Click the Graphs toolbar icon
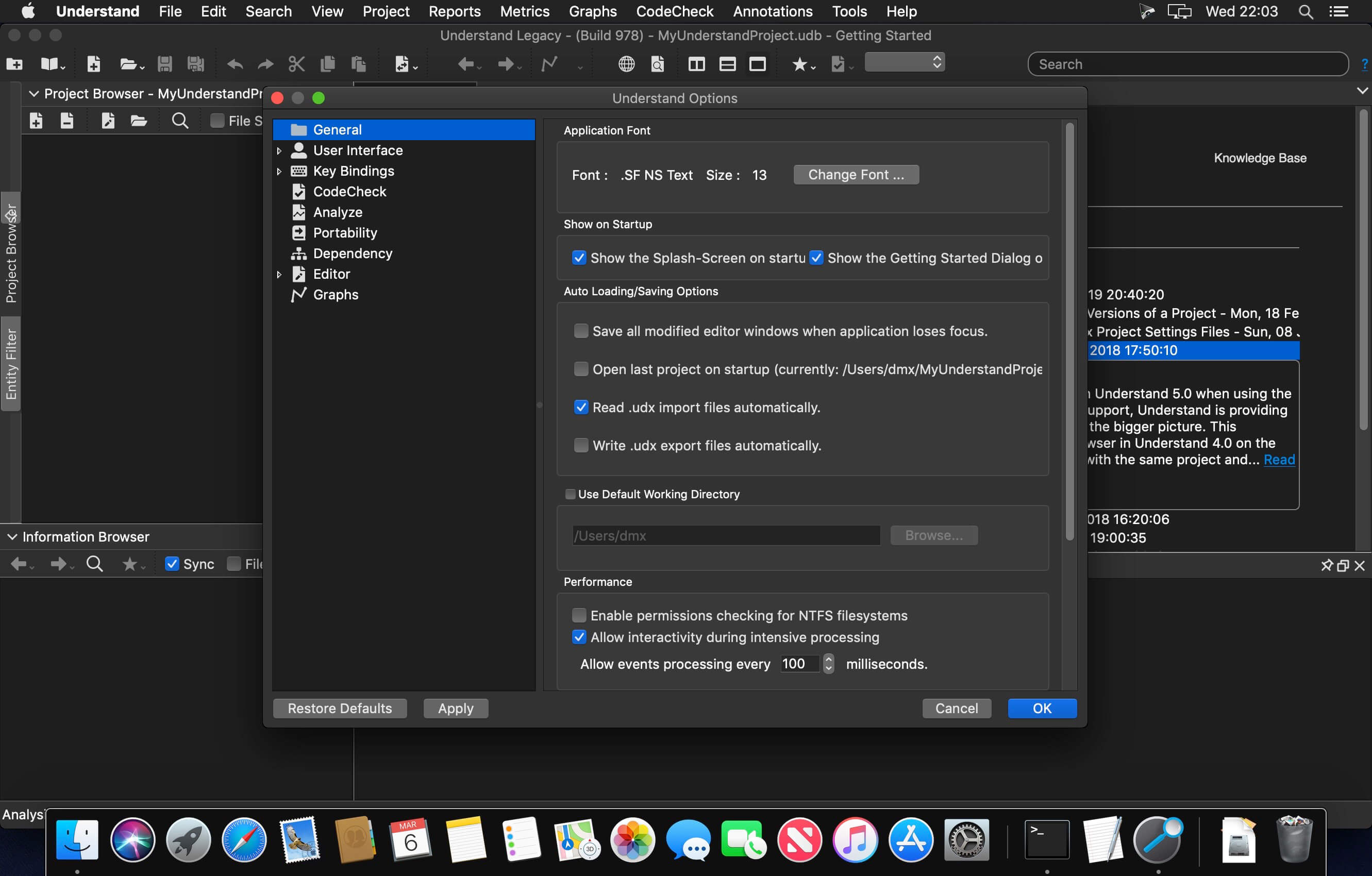Screen dimensions: 1372x876 tap(549, 64)
